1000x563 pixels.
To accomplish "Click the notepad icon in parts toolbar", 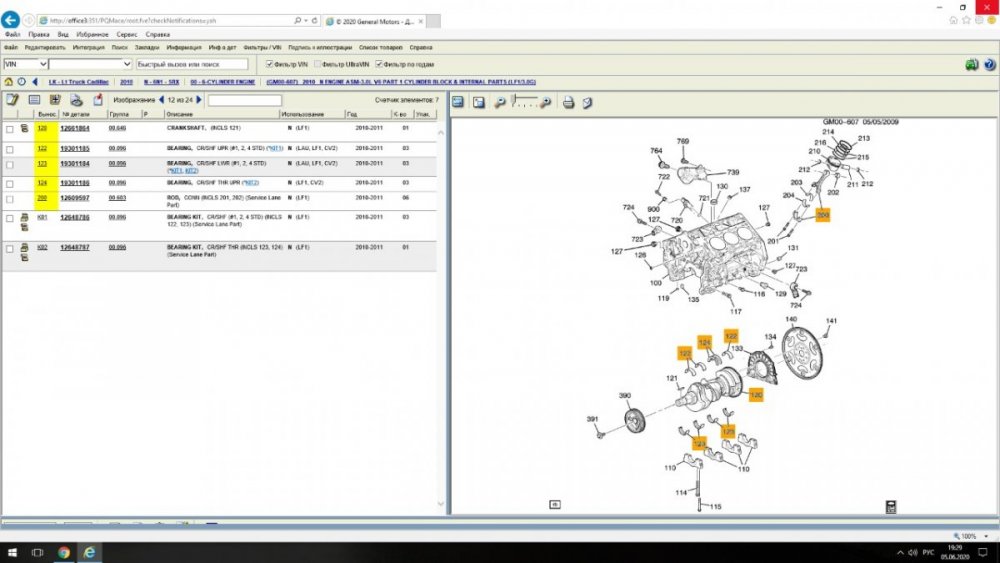I will coord(12,100).
